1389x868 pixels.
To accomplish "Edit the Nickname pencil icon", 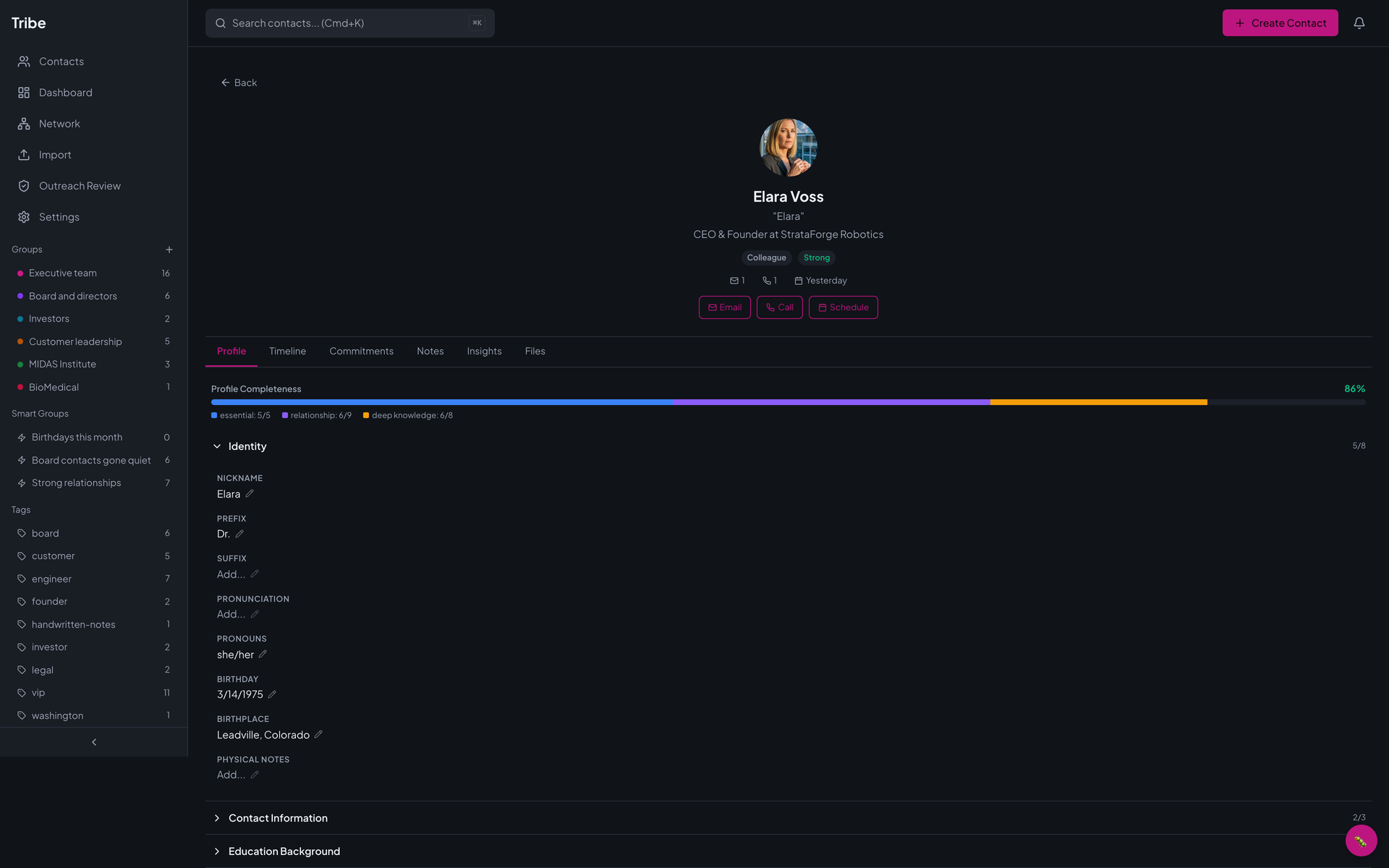I will pyautogui.click(x=250, y=494).
